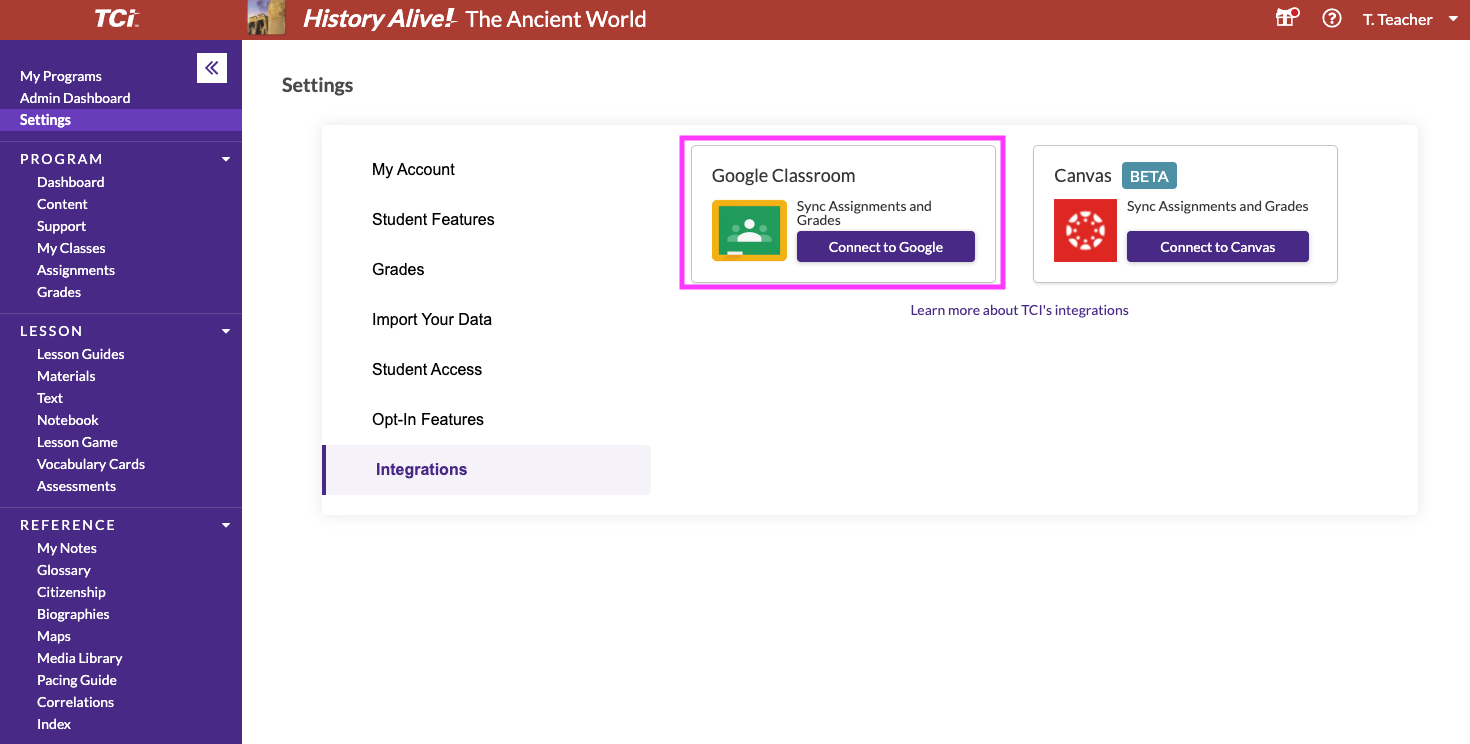1470x744 pixels.
Task: Open the gift icon in the top bar
Action: click(1286, 18)
